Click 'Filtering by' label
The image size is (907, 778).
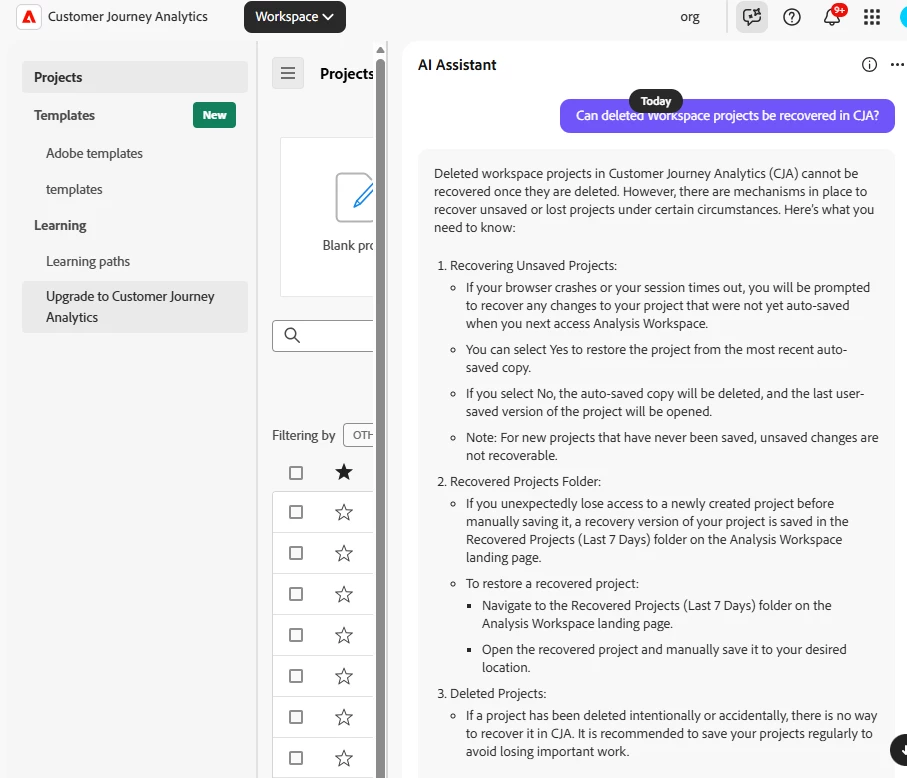point(304,435)
